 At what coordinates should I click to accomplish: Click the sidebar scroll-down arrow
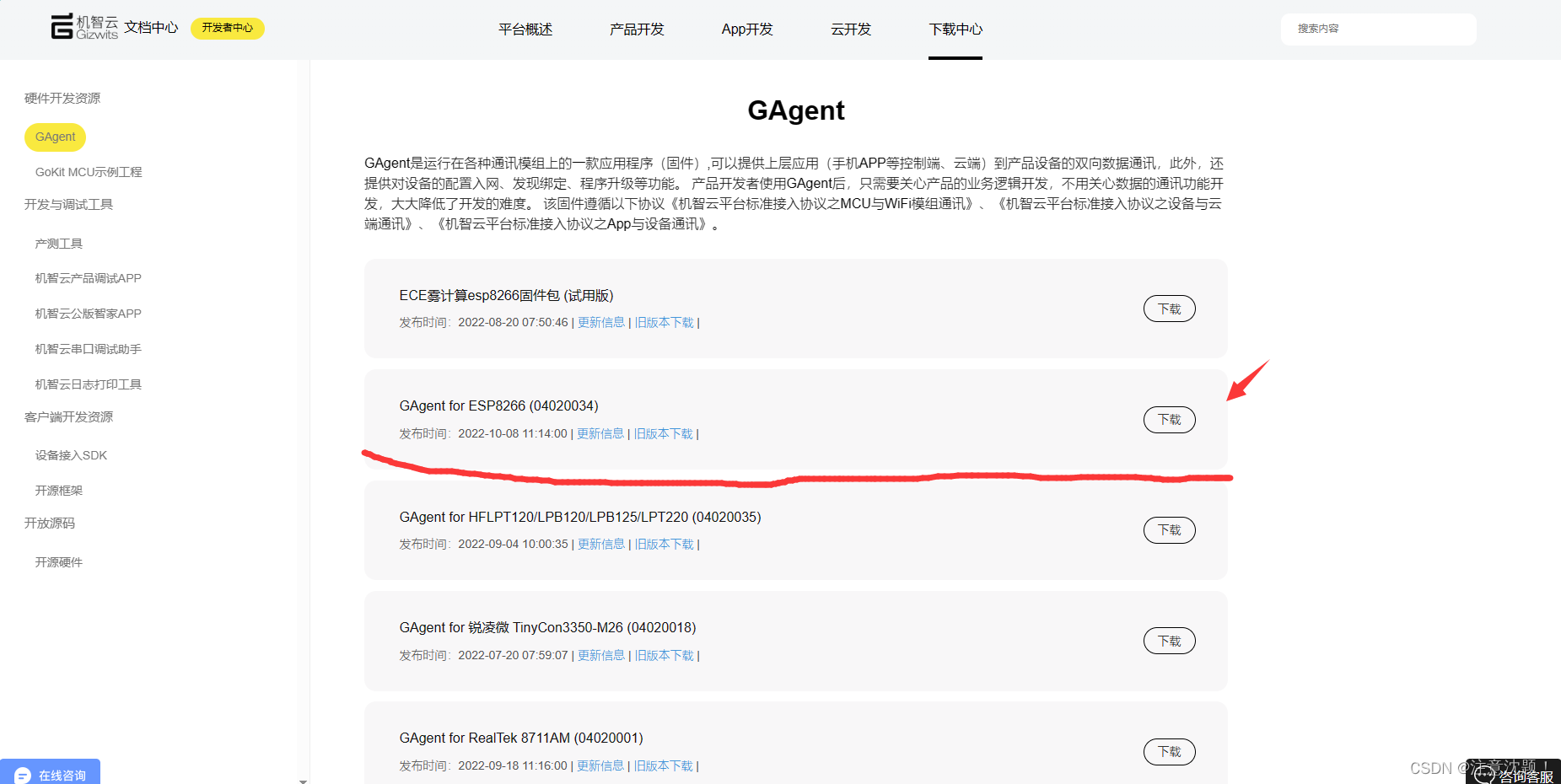303,781
